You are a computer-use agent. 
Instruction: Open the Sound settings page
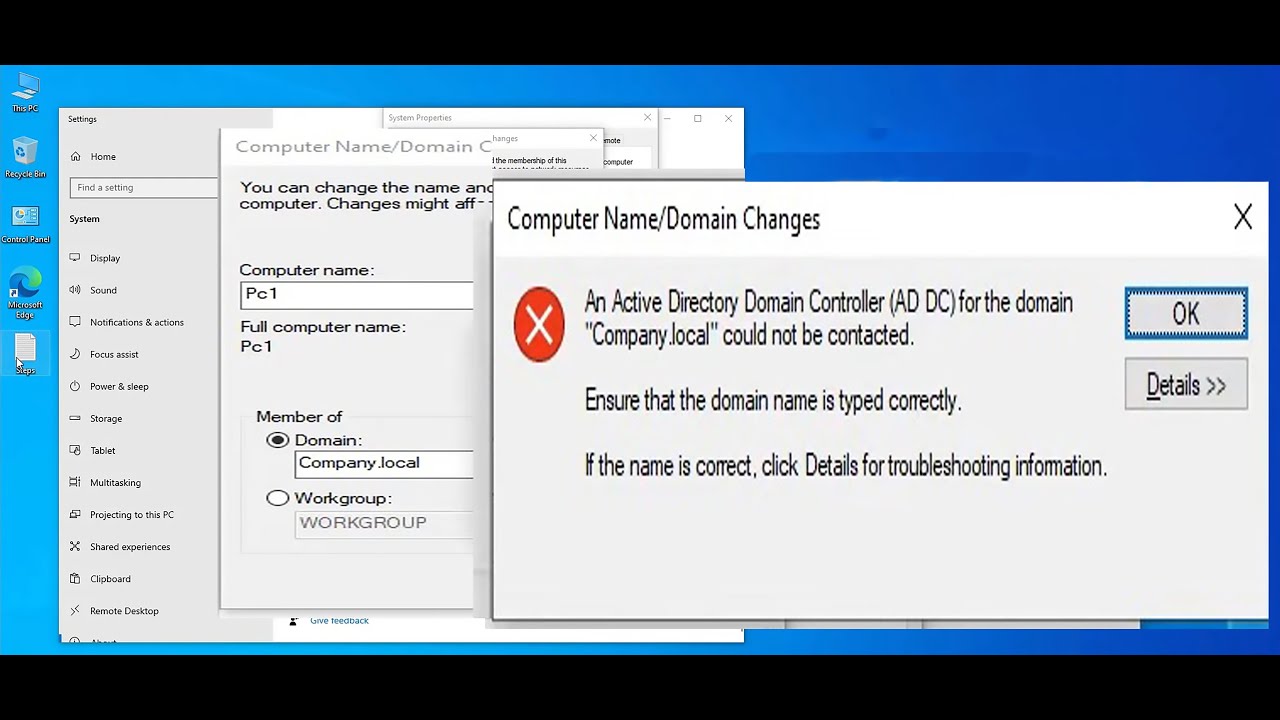coord(103,290)
